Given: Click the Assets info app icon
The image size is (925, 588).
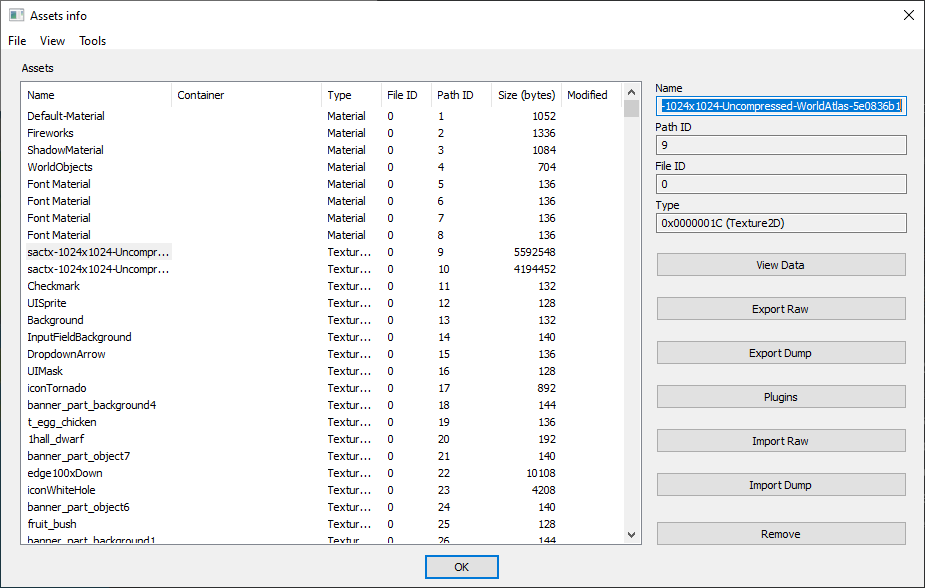Looking at the screenshot, I should tap(16, 15).
